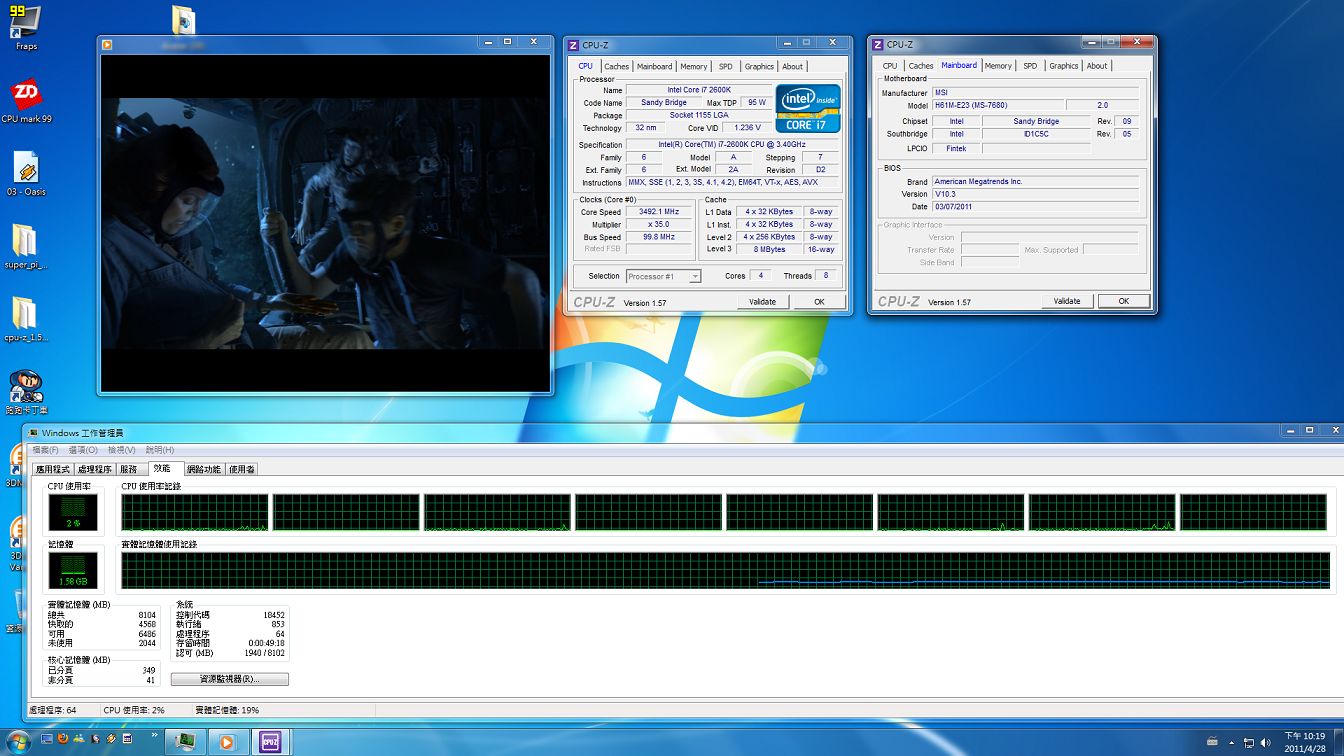Click the movie video playback area
Image resolution: width=1344 pixels, height=756 pixels.
click(x=325, y=222)
